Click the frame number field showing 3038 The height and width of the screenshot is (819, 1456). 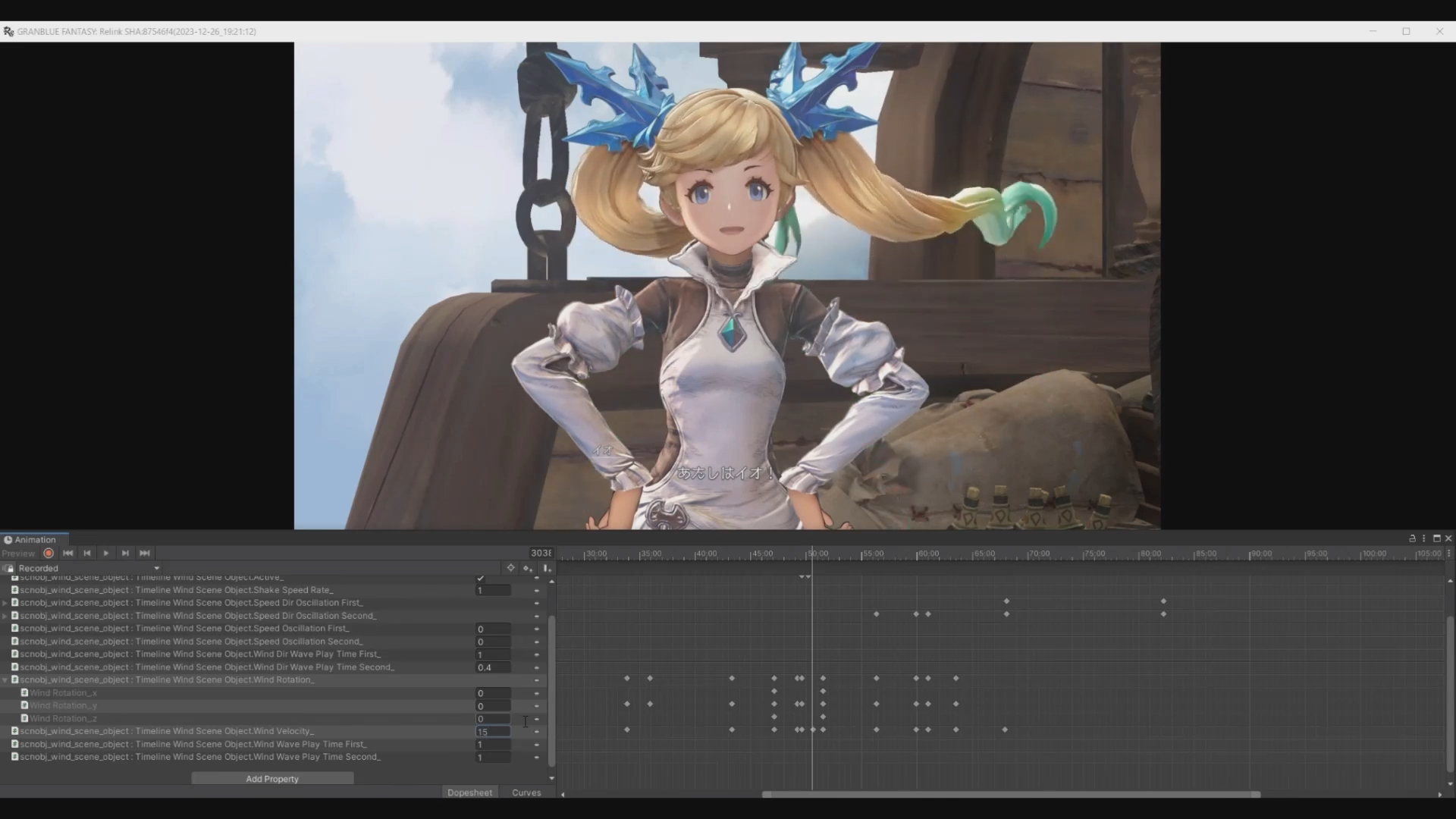tap(541, 554)
